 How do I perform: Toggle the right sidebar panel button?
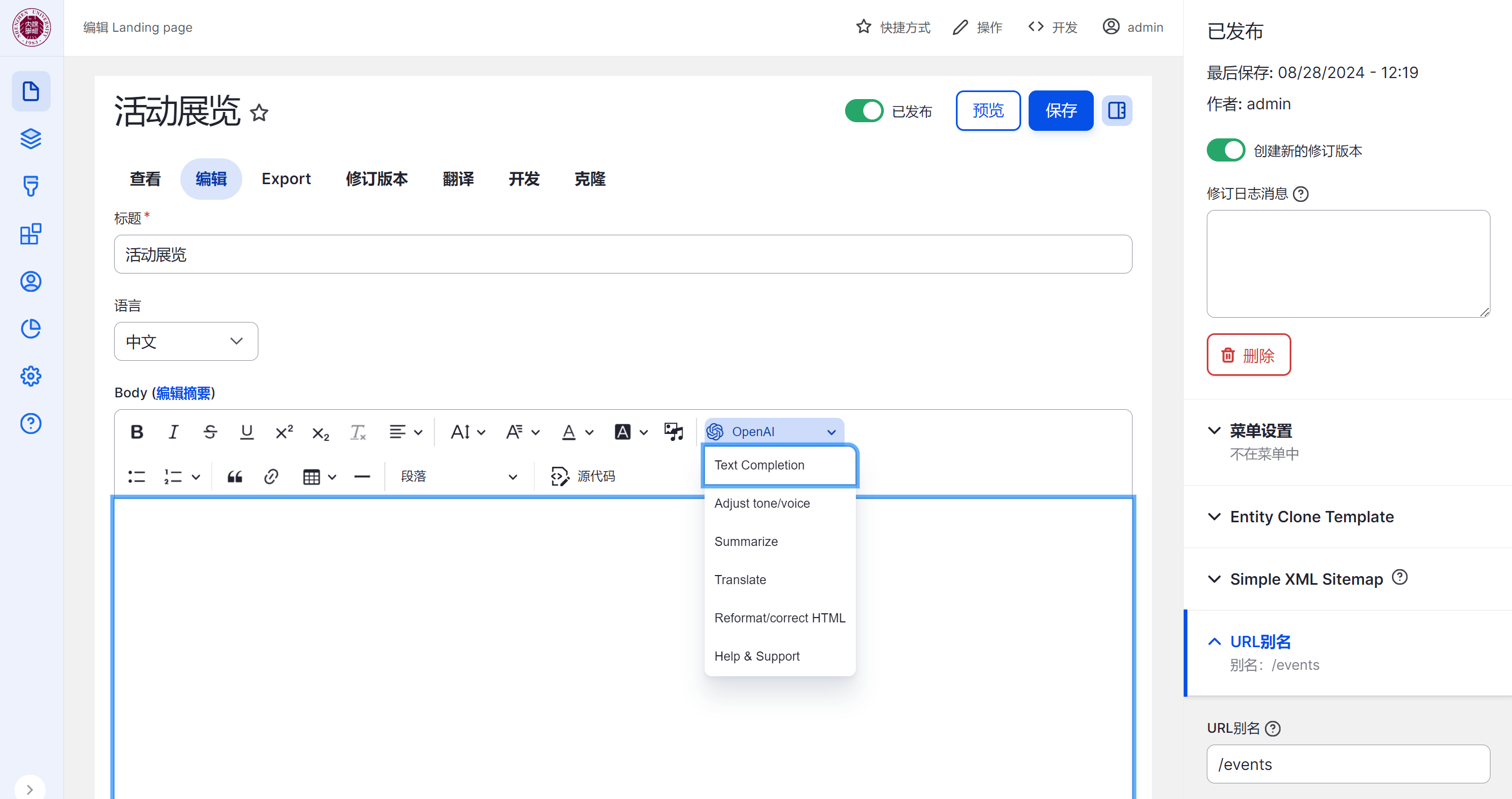1116,110
